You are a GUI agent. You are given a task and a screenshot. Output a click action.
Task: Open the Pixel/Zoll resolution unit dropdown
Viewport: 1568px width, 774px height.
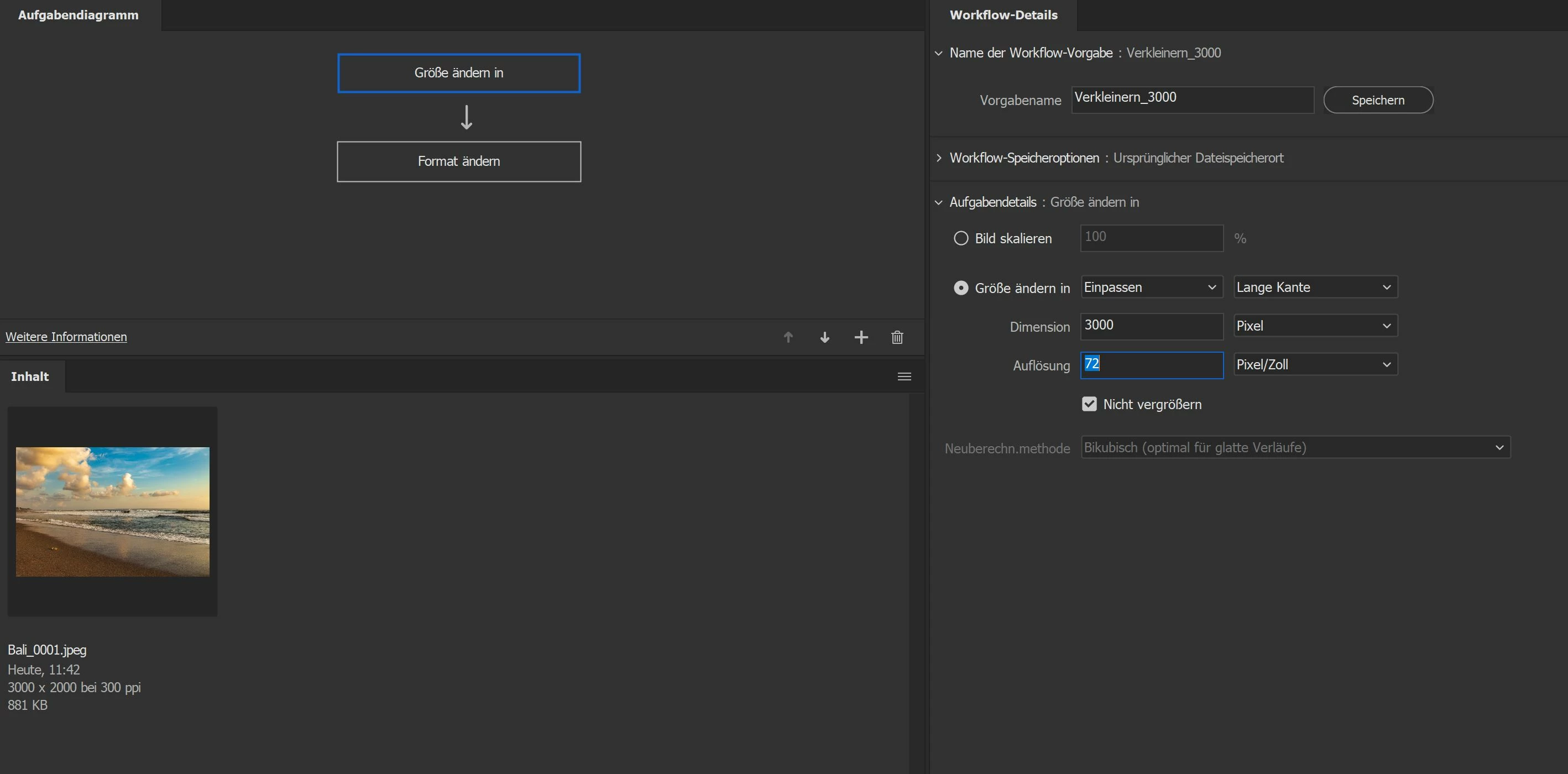pos(1315,364)
